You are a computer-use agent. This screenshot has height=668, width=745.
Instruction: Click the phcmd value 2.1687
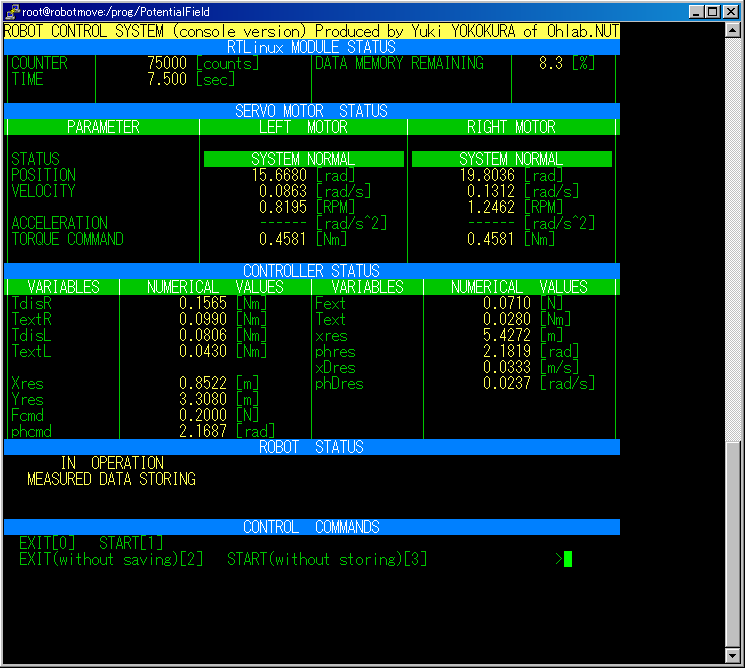click(203, 431)
